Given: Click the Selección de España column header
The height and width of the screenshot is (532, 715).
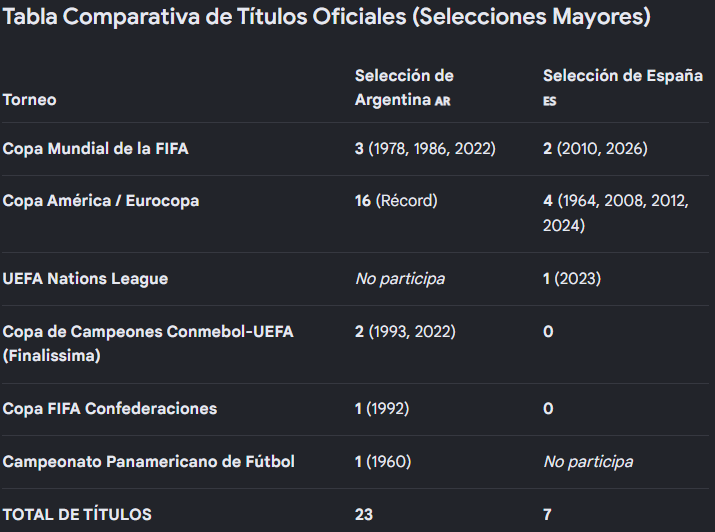Looking at the screenshot, I should [x=622, y=88].
